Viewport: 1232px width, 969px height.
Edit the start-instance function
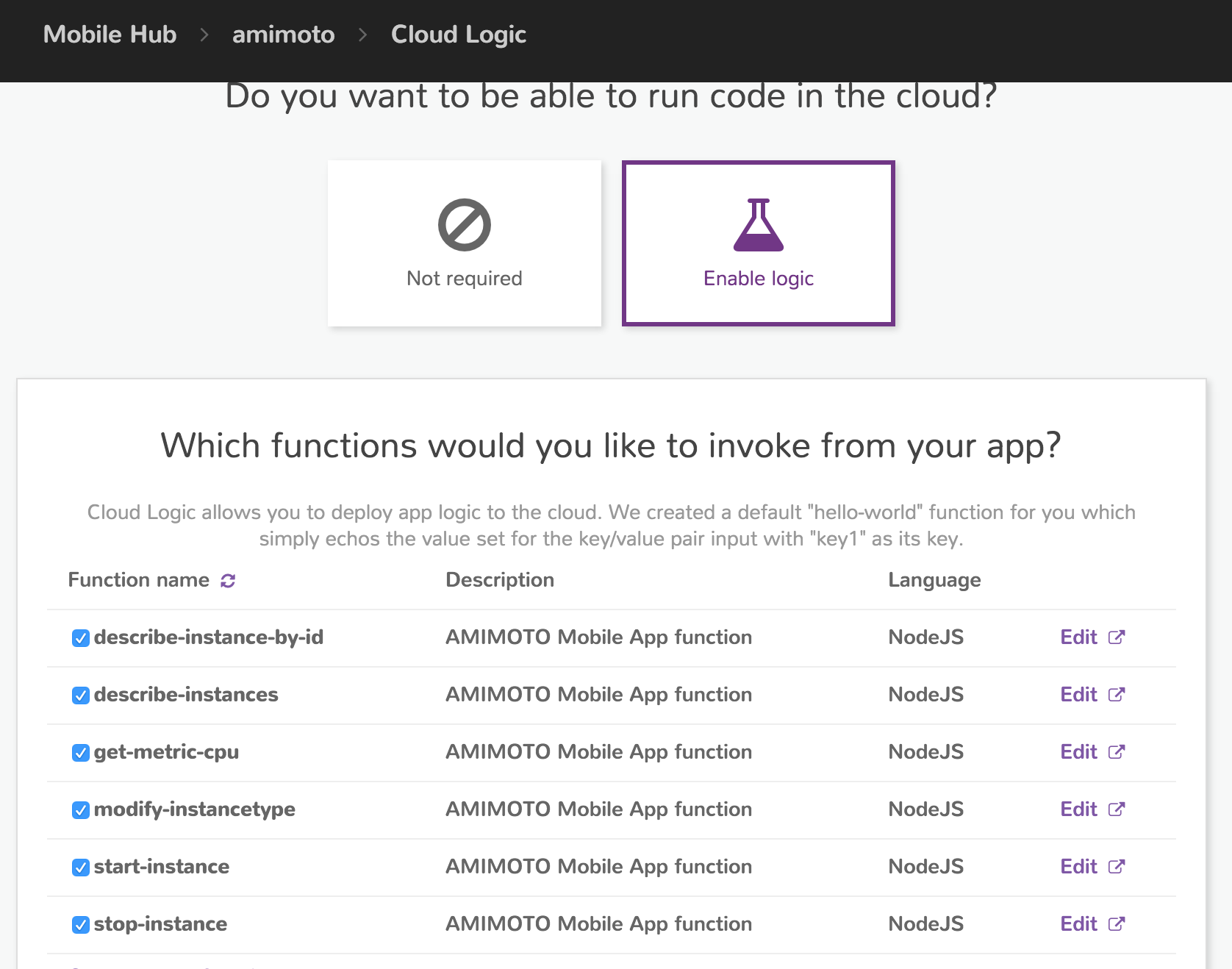[x=1078, y=867]
